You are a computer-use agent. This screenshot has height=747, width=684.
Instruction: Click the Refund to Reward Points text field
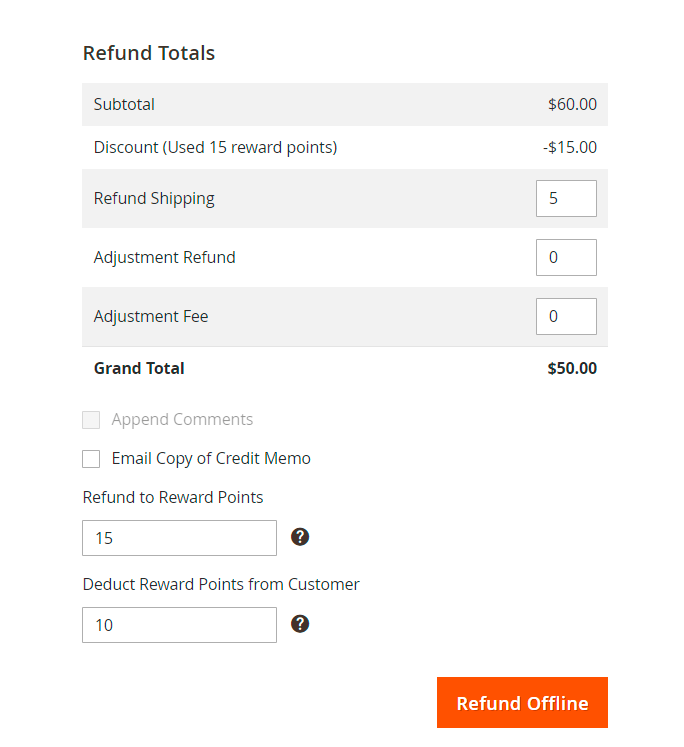point(179,538)
